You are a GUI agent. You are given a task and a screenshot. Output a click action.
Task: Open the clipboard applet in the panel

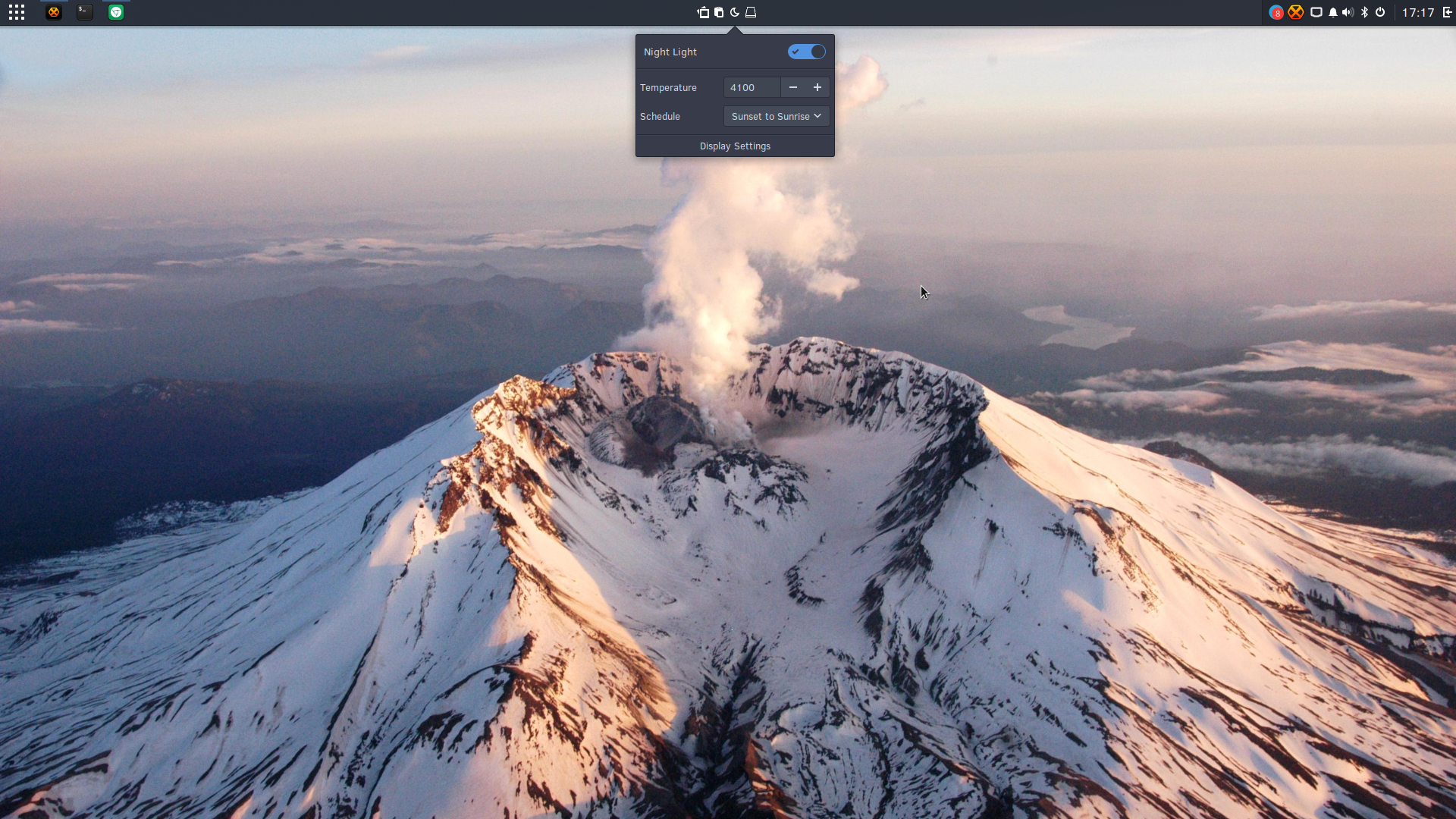pos(719,12)
